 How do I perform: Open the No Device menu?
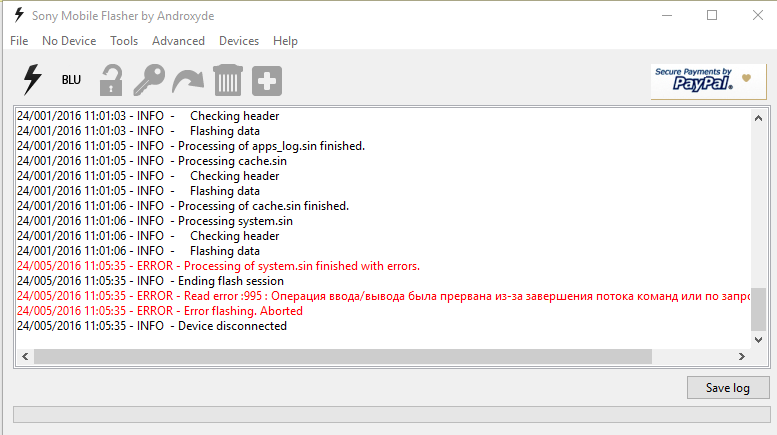coord(69,41)
